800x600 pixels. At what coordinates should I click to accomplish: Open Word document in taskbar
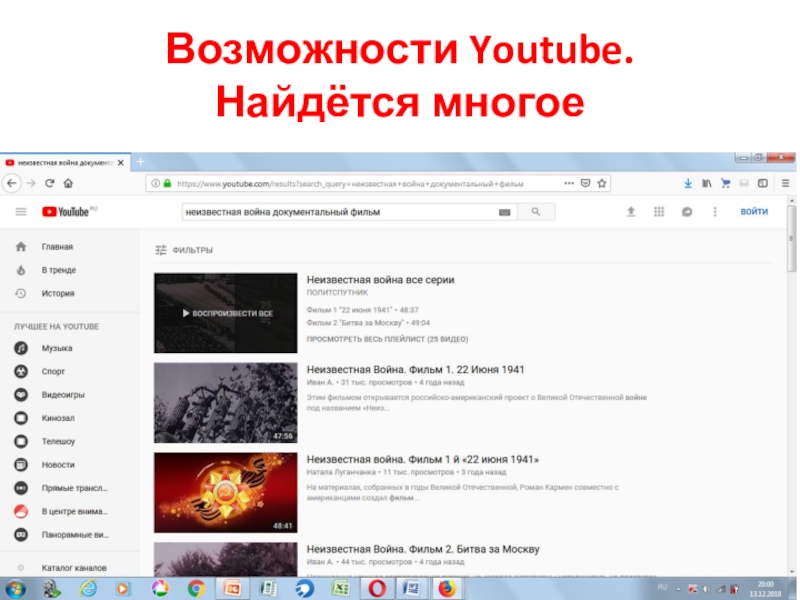[412, 589]
